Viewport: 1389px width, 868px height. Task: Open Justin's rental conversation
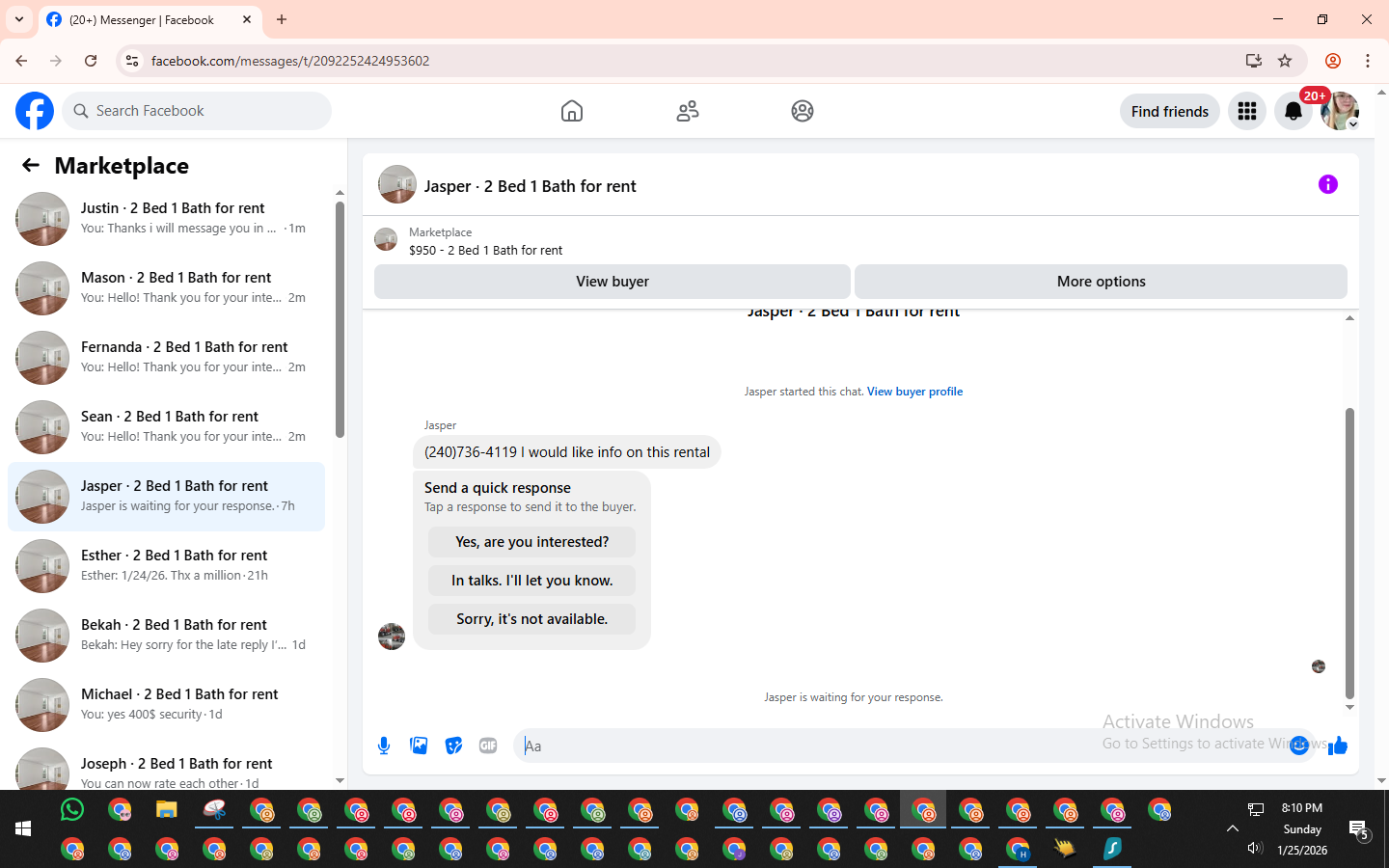166,219
